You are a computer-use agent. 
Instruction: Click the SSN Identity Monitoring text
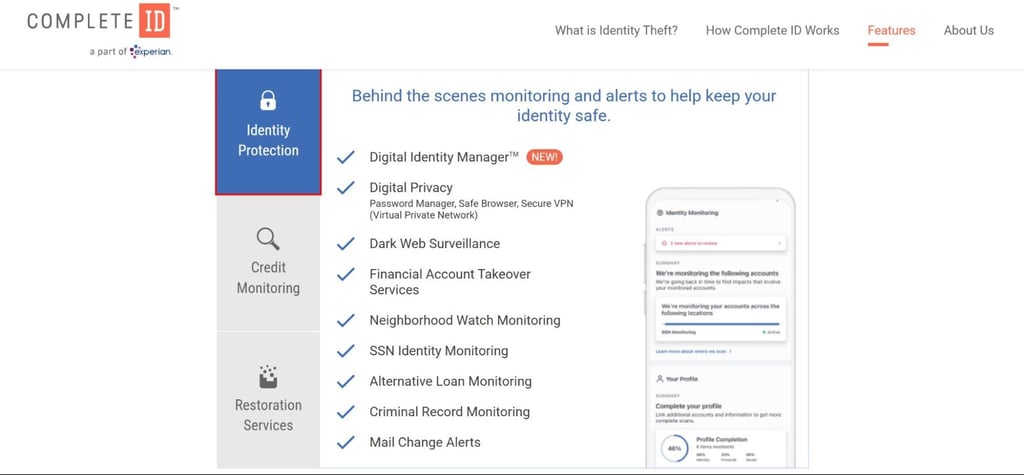(439, 351)
